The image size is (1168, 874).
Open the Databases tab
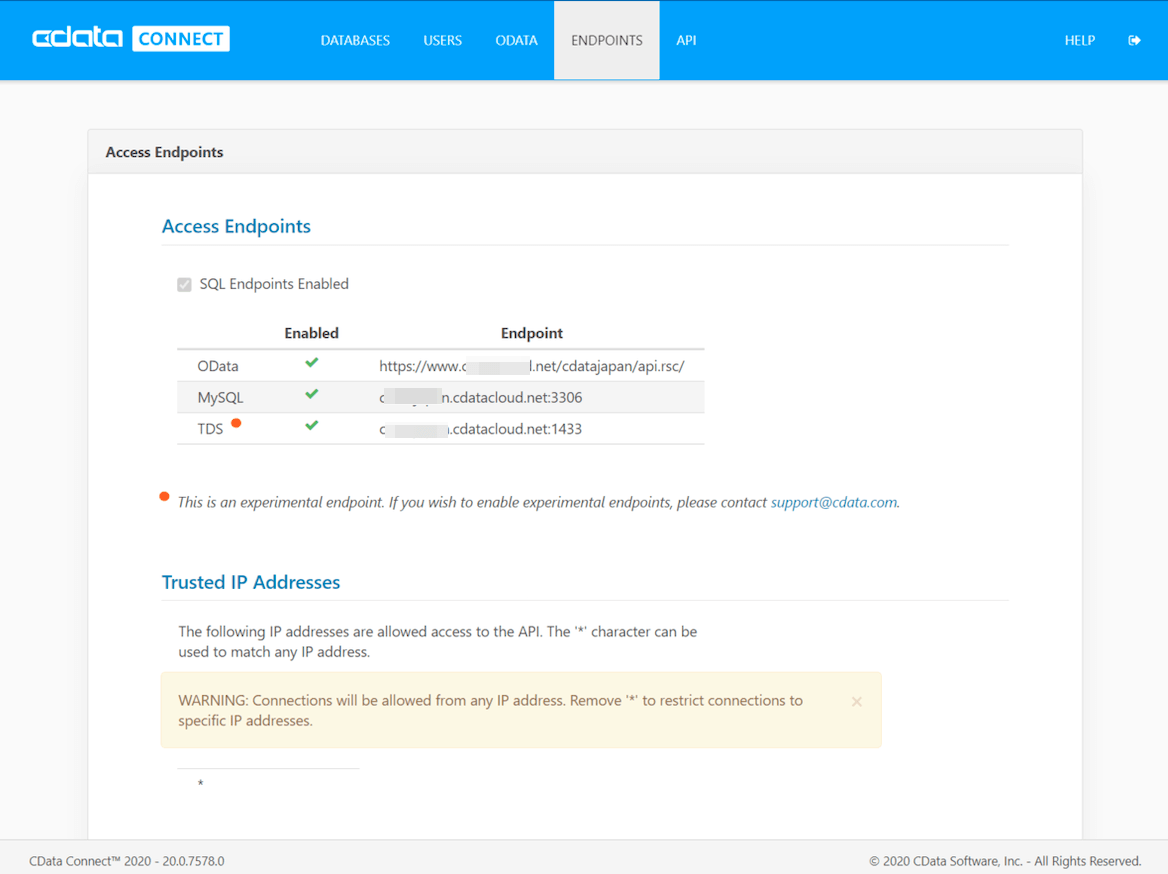[x=355, y=40]
